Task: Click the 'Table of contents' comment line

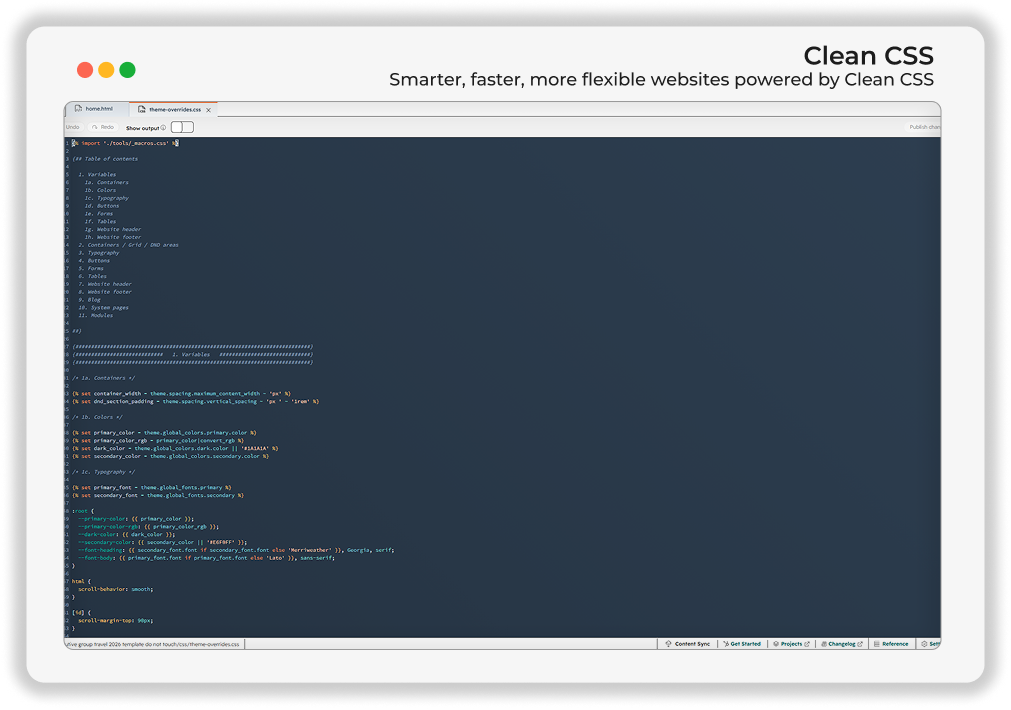Action: (105, 159)
